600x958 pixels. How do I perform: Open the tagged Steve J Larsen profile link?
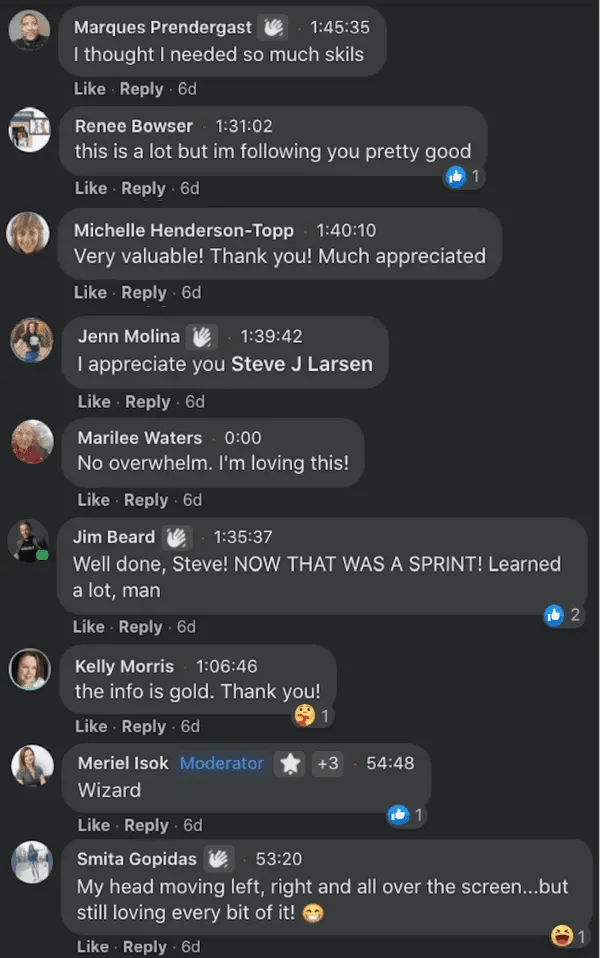pos(301,364)
